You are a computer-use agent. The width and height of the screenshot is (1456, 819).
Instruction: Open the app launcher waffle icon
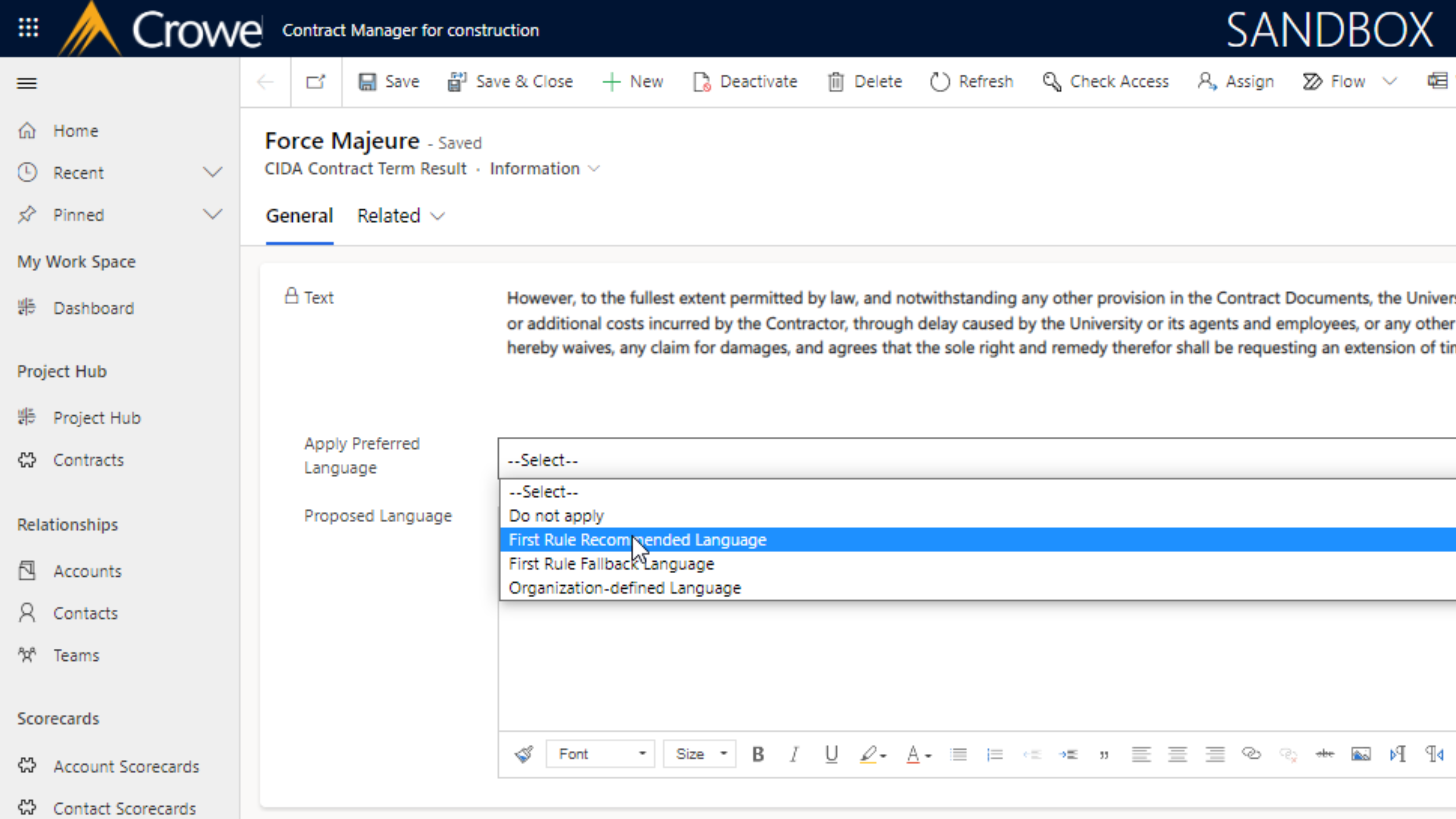28,27
